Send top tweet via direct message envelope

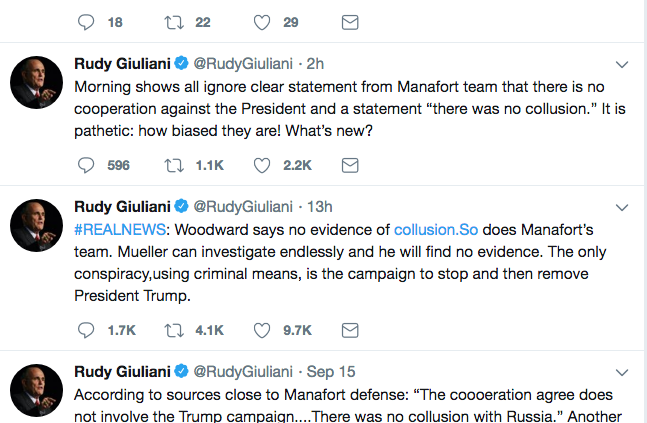point(350,22)
